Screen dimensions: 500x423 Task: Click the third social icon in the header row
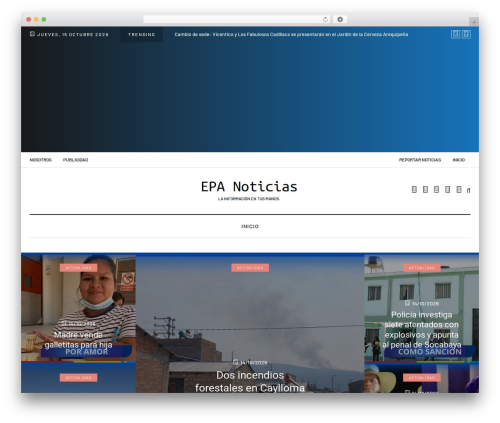pyautogui.click(x=436, y=190)
